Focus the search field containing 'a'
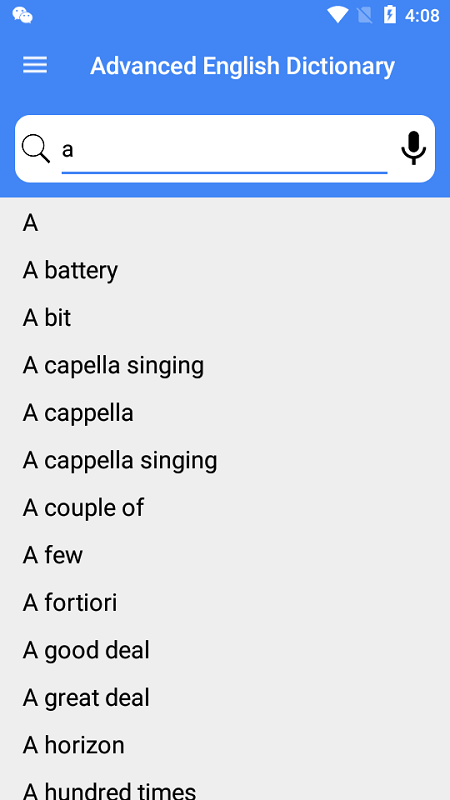The height and width of the screenshot is (800, 450). pos(224,150)
